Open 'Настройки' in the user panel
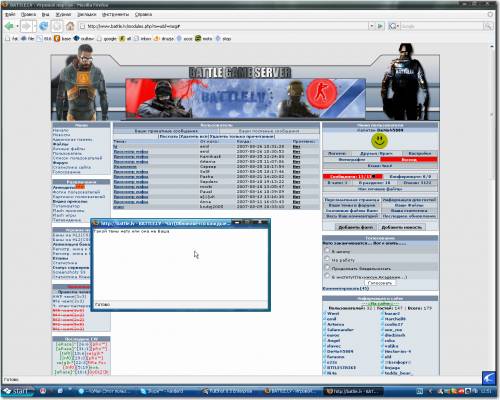The height and width of the screenshot is (400, 500). [420, 154]
